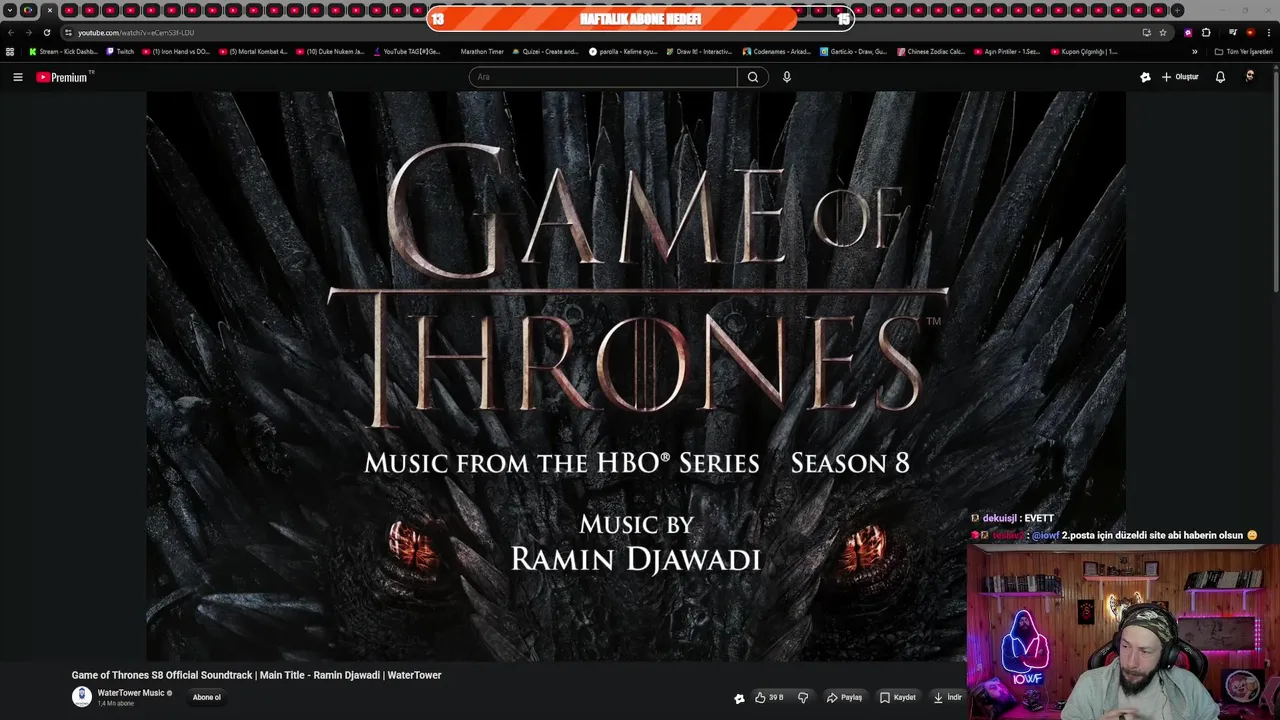View site information icon in address bar

click(68, 33)
